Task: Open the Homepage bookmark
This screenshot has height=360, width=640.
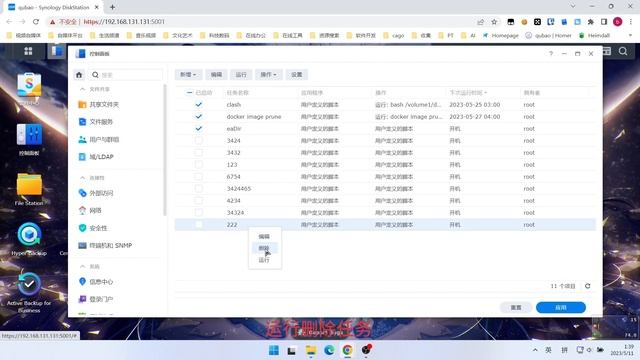Action: [500, 36]
